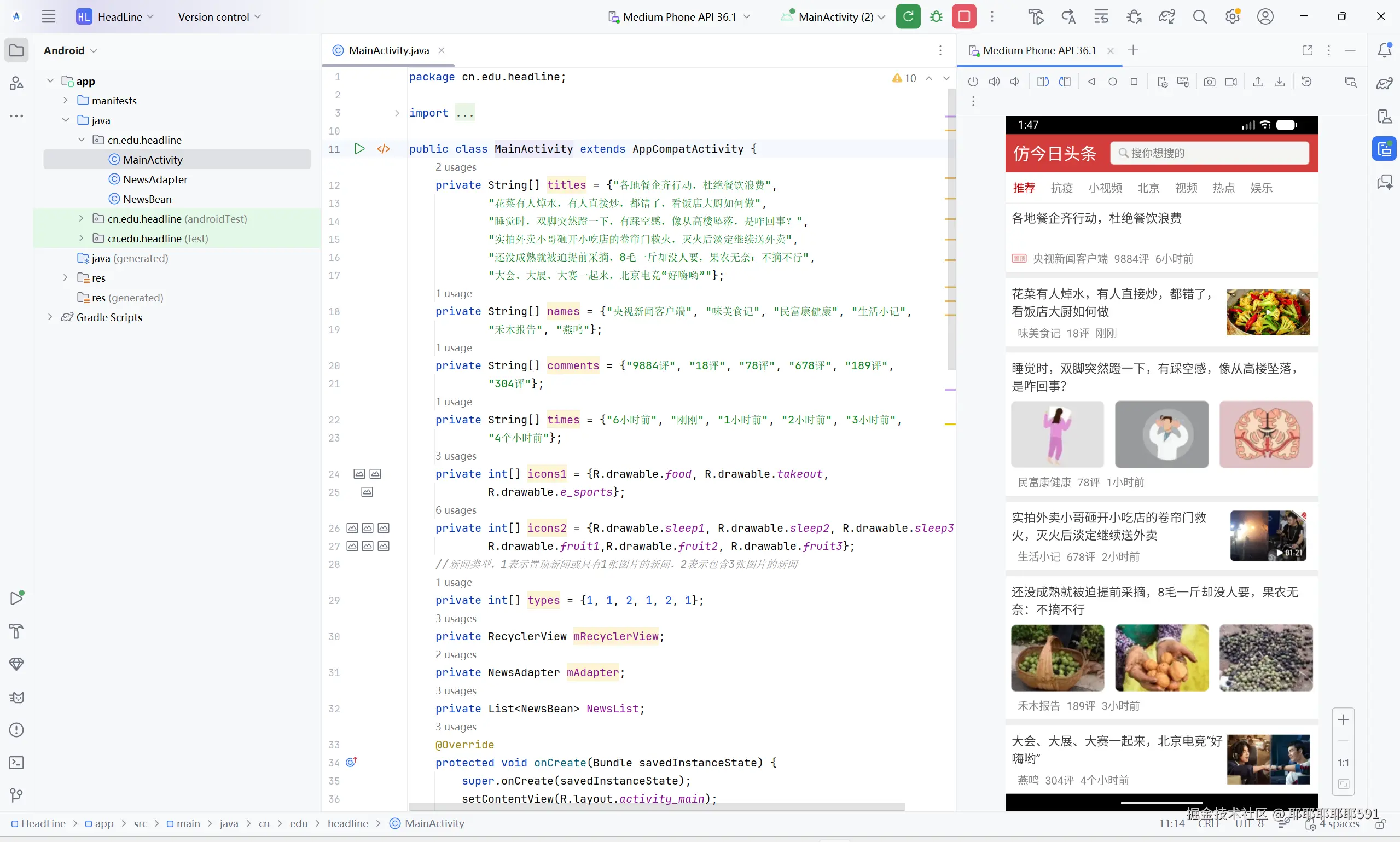Zoom in the emulator with plus button
Image resolution: width=1400 pixels, height=842 pixels.
[x=1343, y=720]
